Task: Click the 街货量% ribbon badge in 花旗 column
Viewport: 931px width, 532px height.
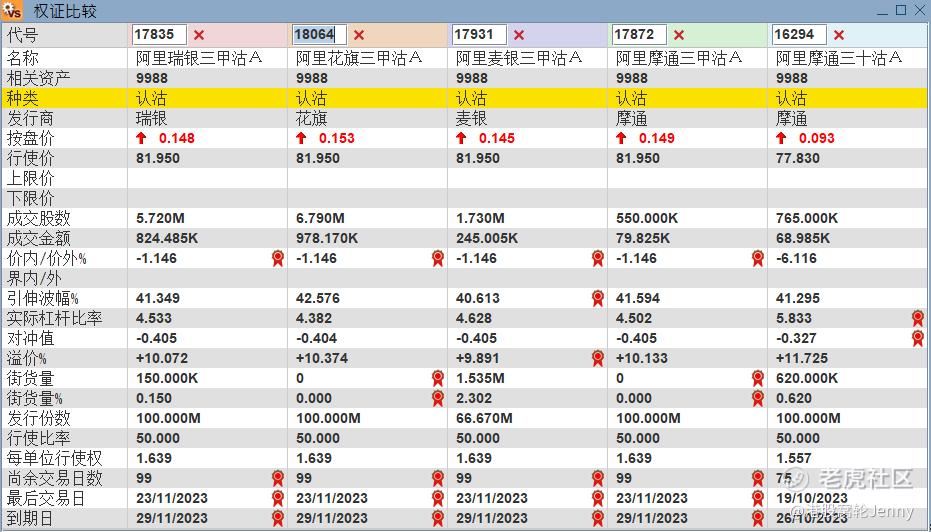Action: click(x=438, y=398)
